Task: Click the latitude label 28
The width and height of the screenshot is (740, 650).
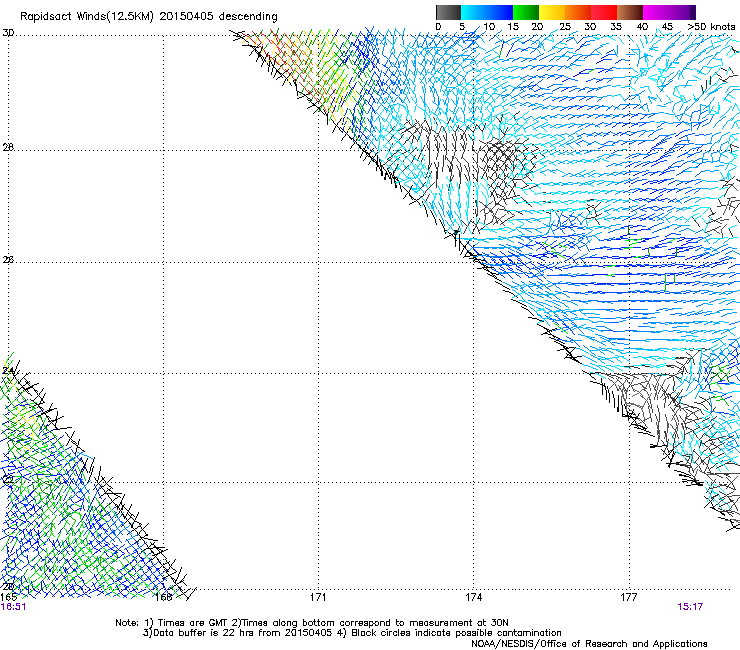Action: (x=8, y=147)
